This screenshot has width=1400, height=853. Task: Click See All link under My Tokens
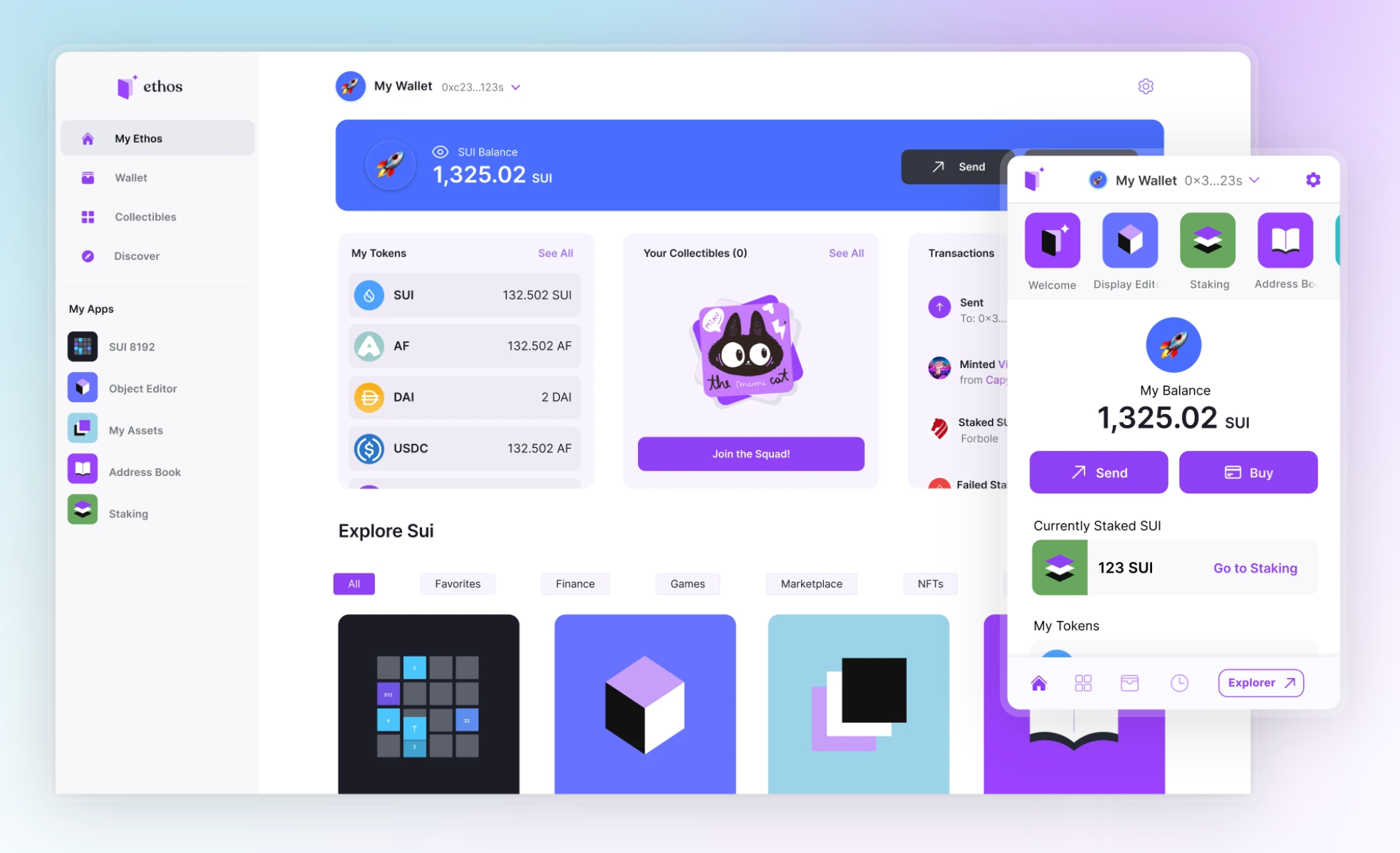tap(556, 253)
